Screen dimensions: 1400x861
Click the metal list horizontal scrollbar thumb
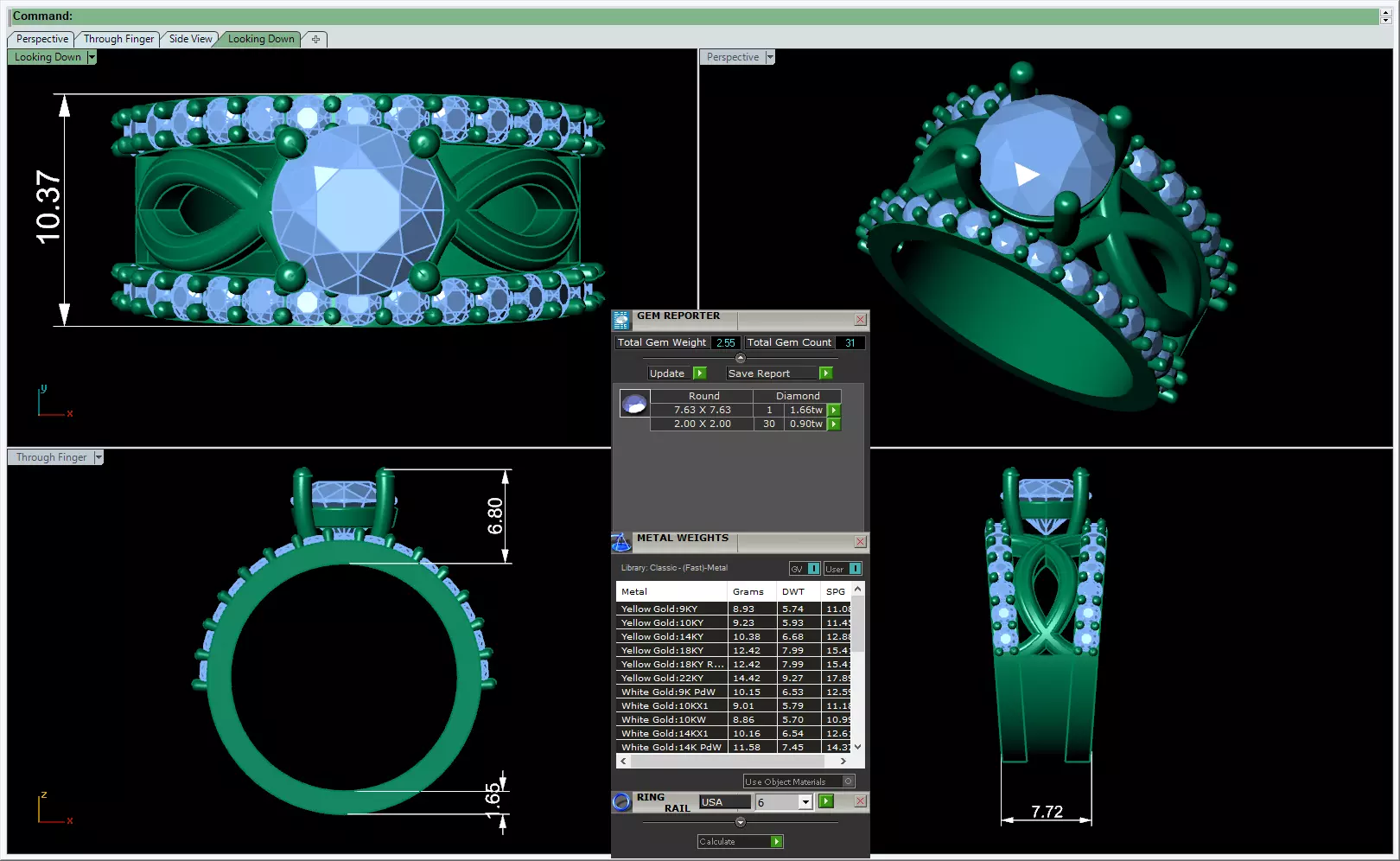[x=729, y=762]
